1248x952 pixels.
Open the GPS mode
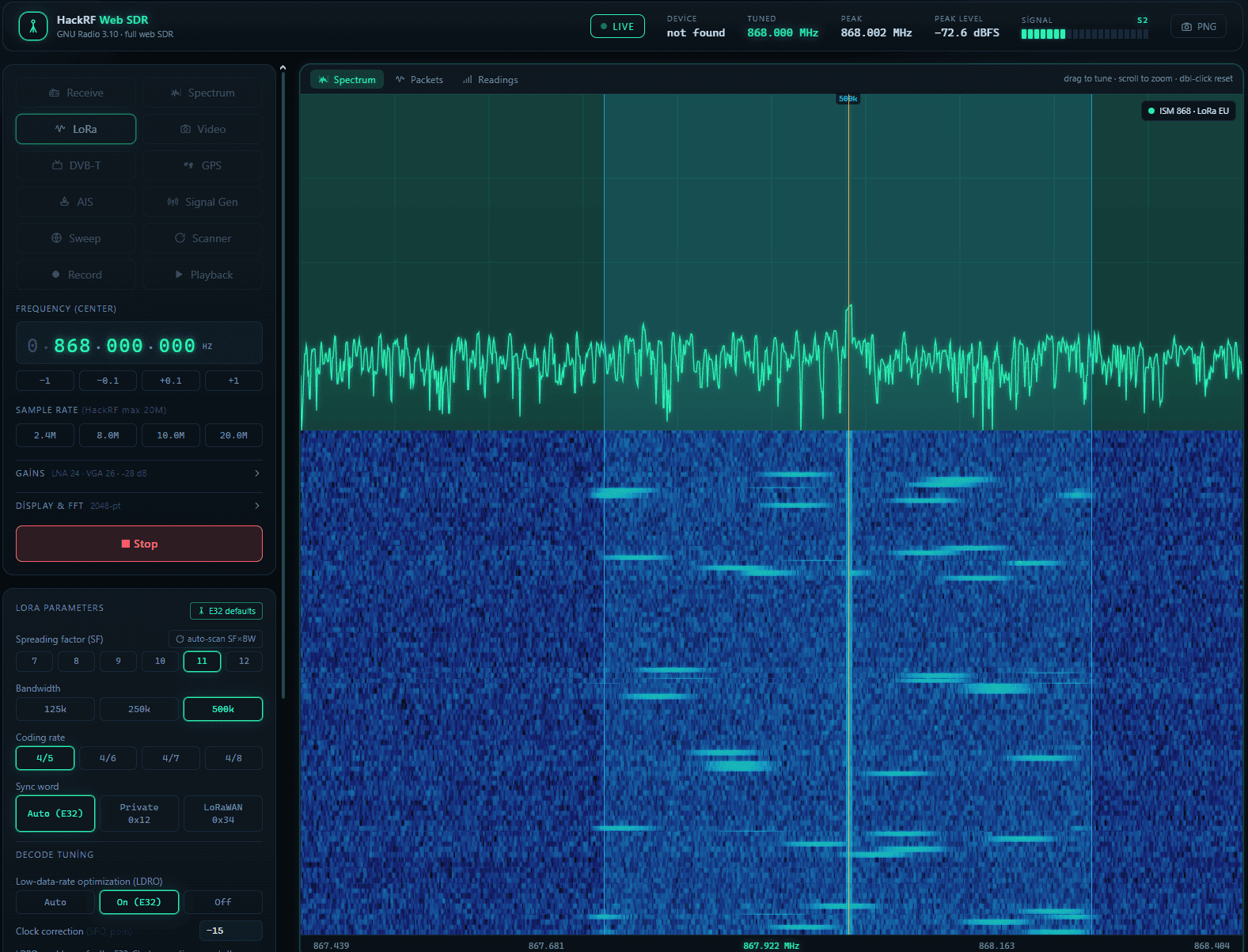203,165
